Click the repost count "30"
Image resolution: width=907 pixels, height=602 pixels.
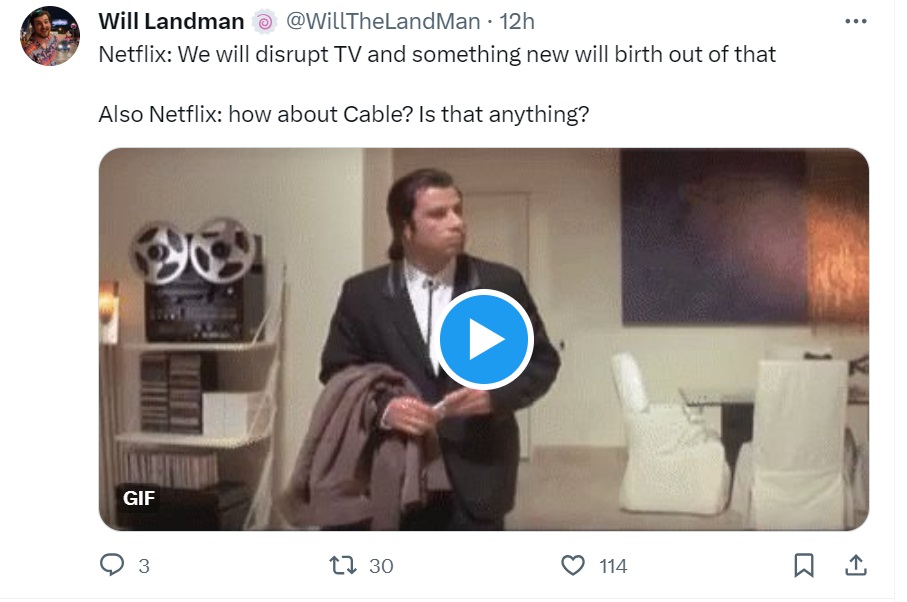[x=381, y=567]
